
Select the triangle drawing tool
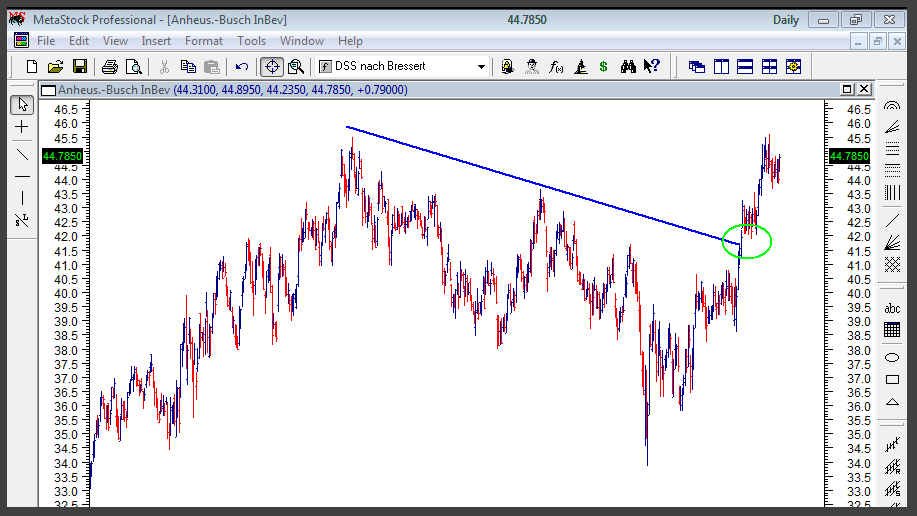click(892, 402)
